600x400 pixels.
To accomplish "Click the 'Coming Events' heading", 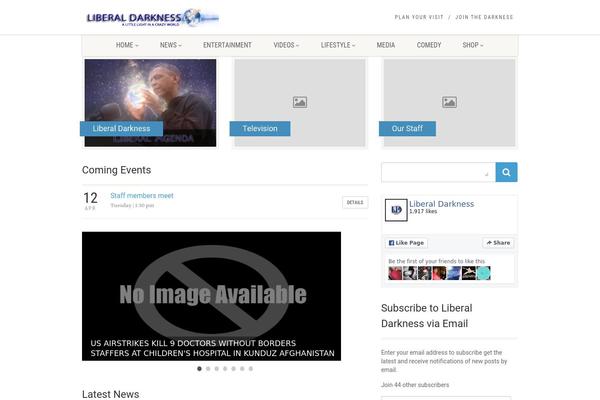I will [116, 170].
